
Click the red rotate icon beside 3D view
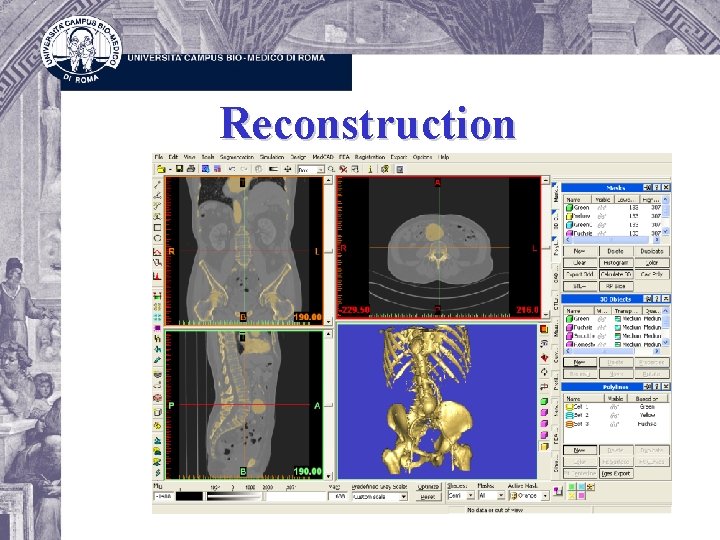point(544,358)
